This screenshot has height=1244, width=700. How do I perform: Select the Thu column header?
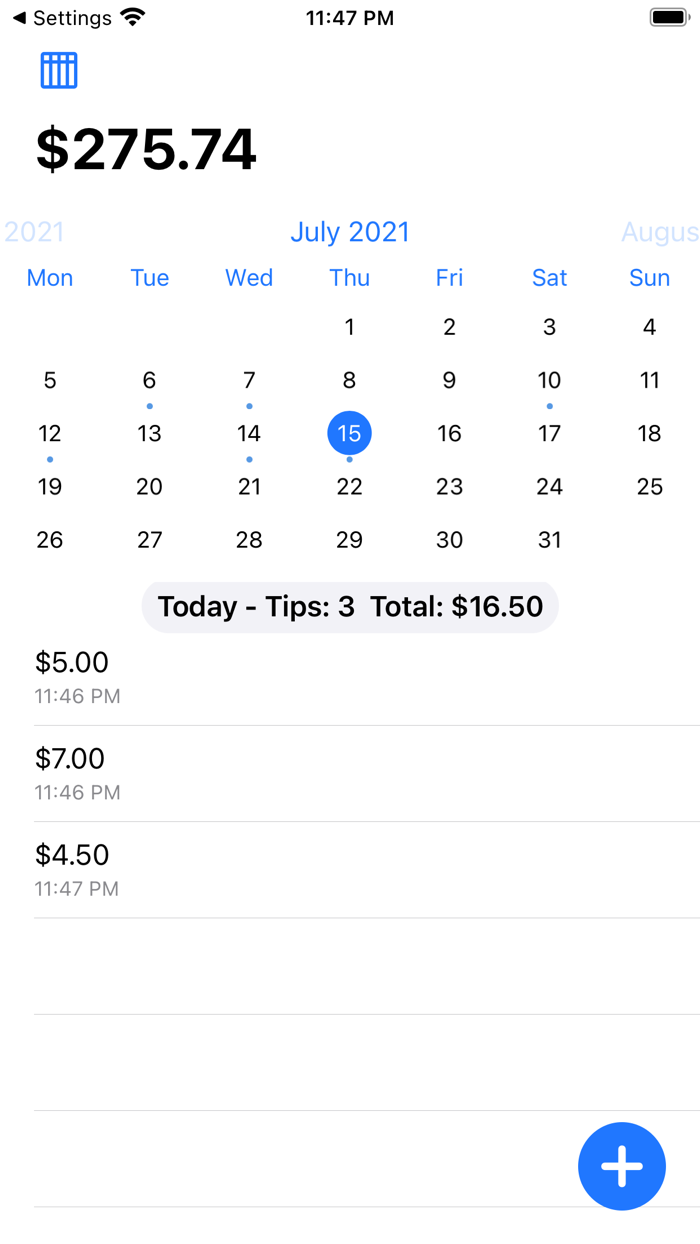349,278
